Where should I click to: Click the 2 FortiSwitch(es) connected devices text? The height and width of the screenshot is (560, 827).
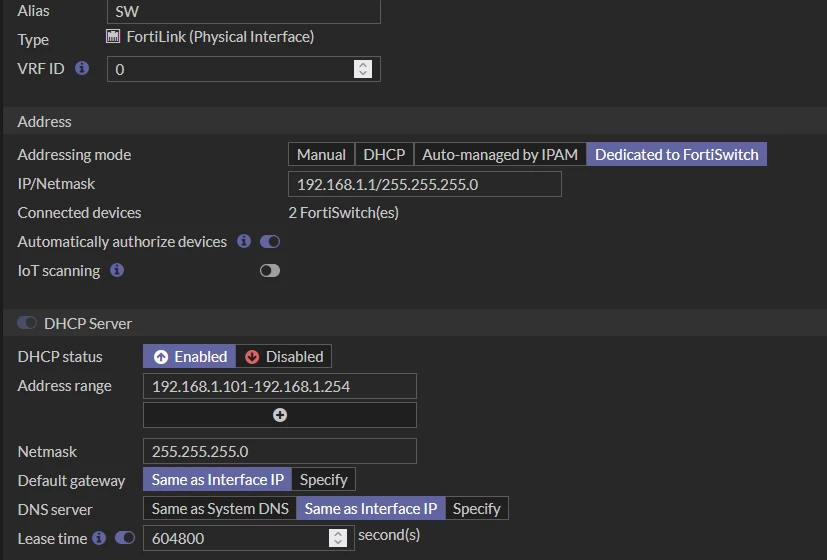(x=343, y=213)
